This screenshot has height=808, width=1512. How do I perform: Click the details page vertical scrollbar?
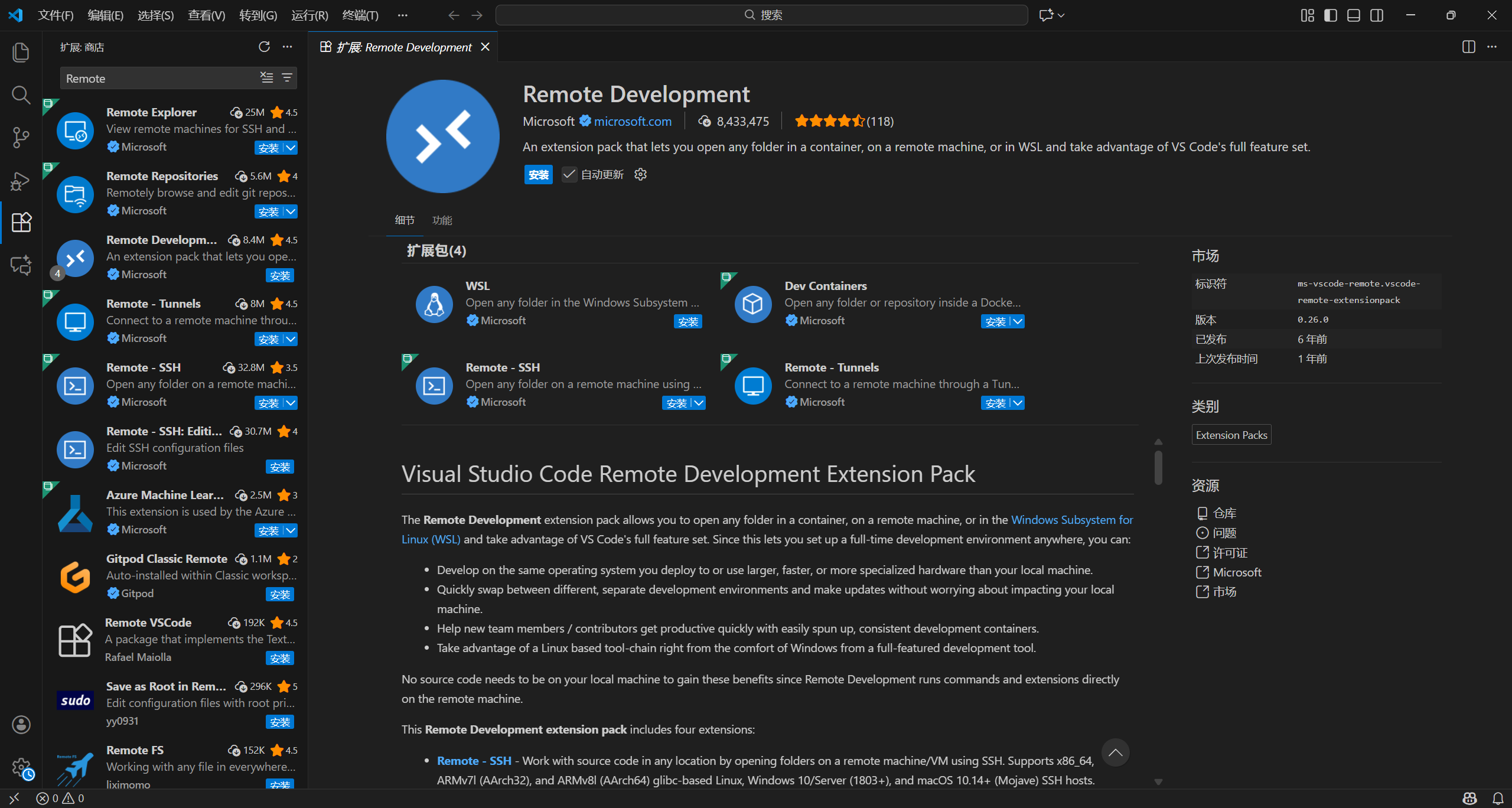(1158, 468)
